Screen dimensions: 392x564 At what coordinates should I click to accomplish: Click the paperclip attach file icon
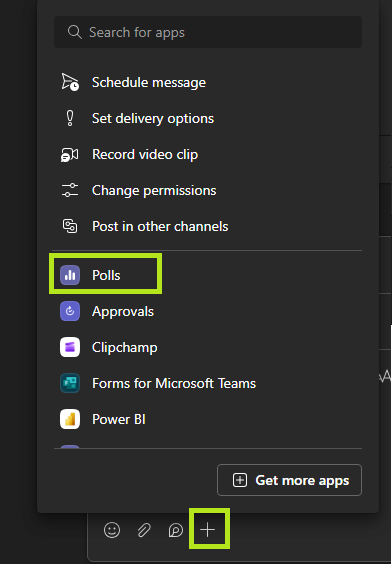[x=144, y=530]
